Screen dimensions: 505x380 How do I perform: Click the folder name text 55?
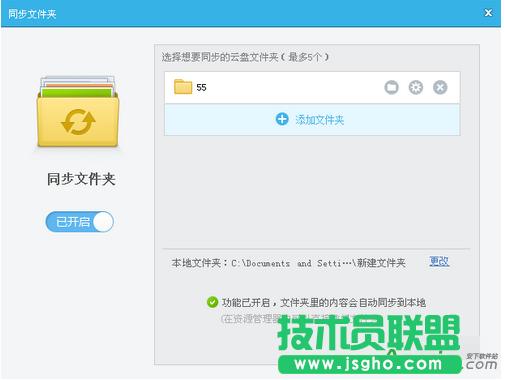[x=201, y=88]
